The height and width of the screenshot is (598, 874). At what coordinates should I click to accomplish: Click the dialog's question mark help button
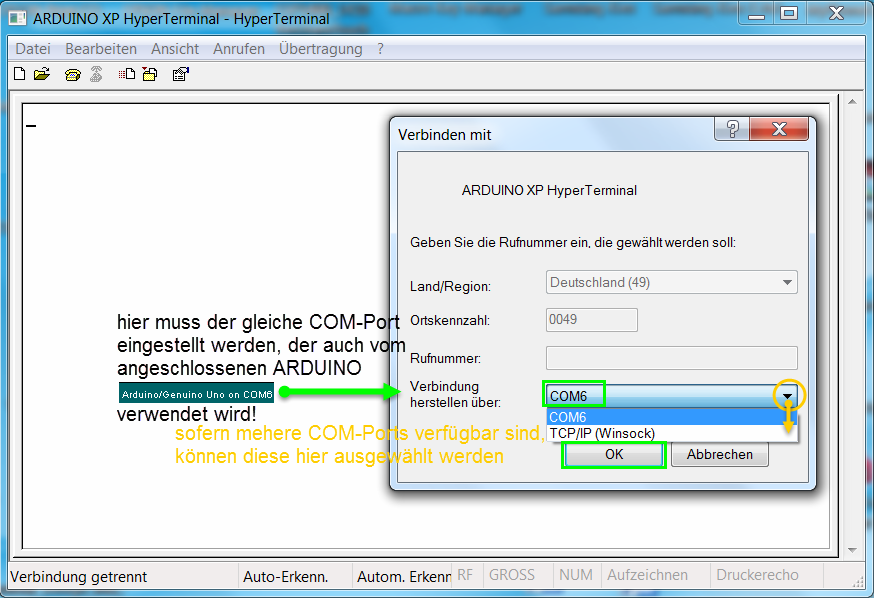pos(732,130)
